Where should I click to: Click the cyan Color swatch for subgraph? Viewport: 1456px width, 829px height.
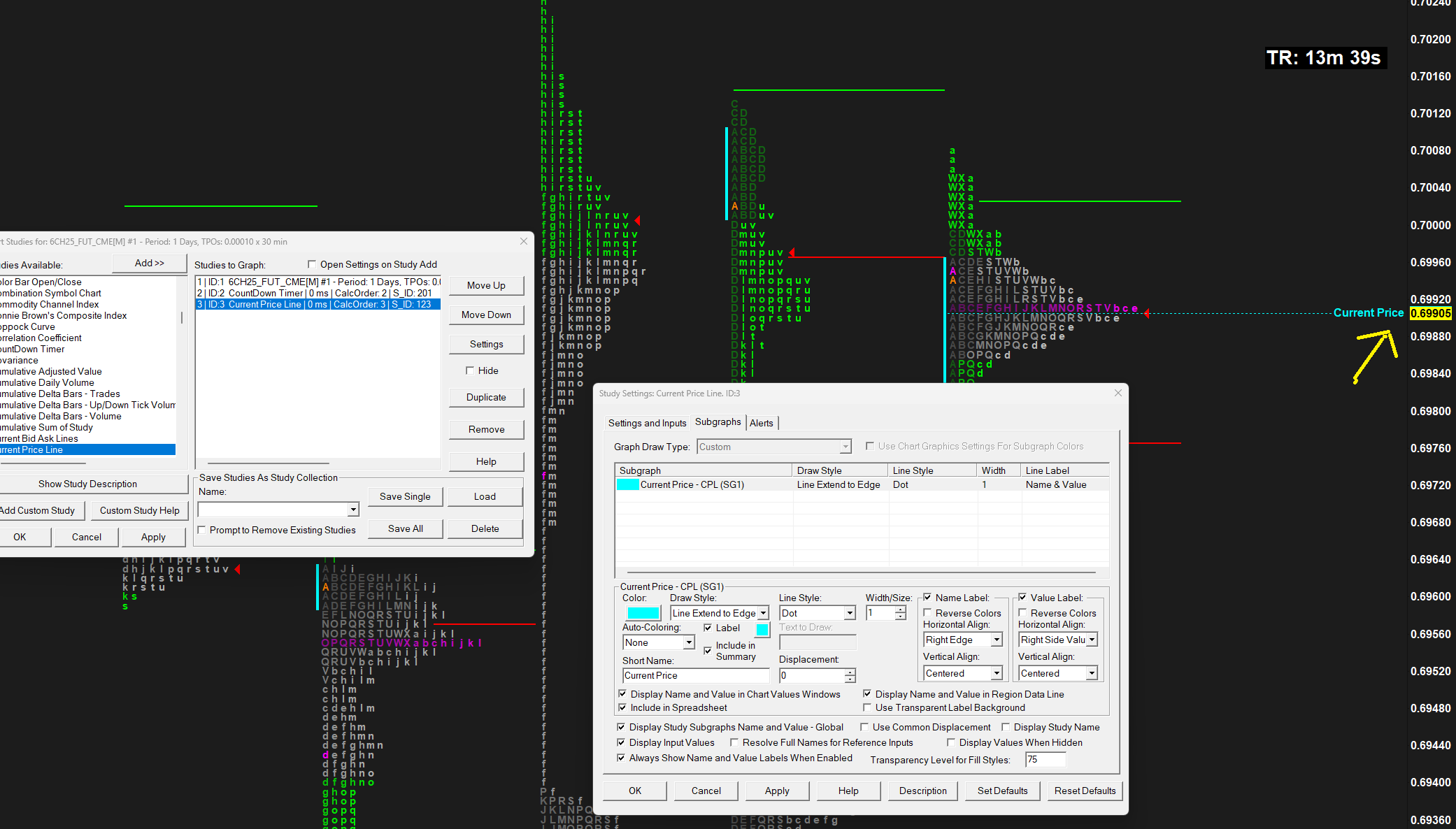click(643, 613)
